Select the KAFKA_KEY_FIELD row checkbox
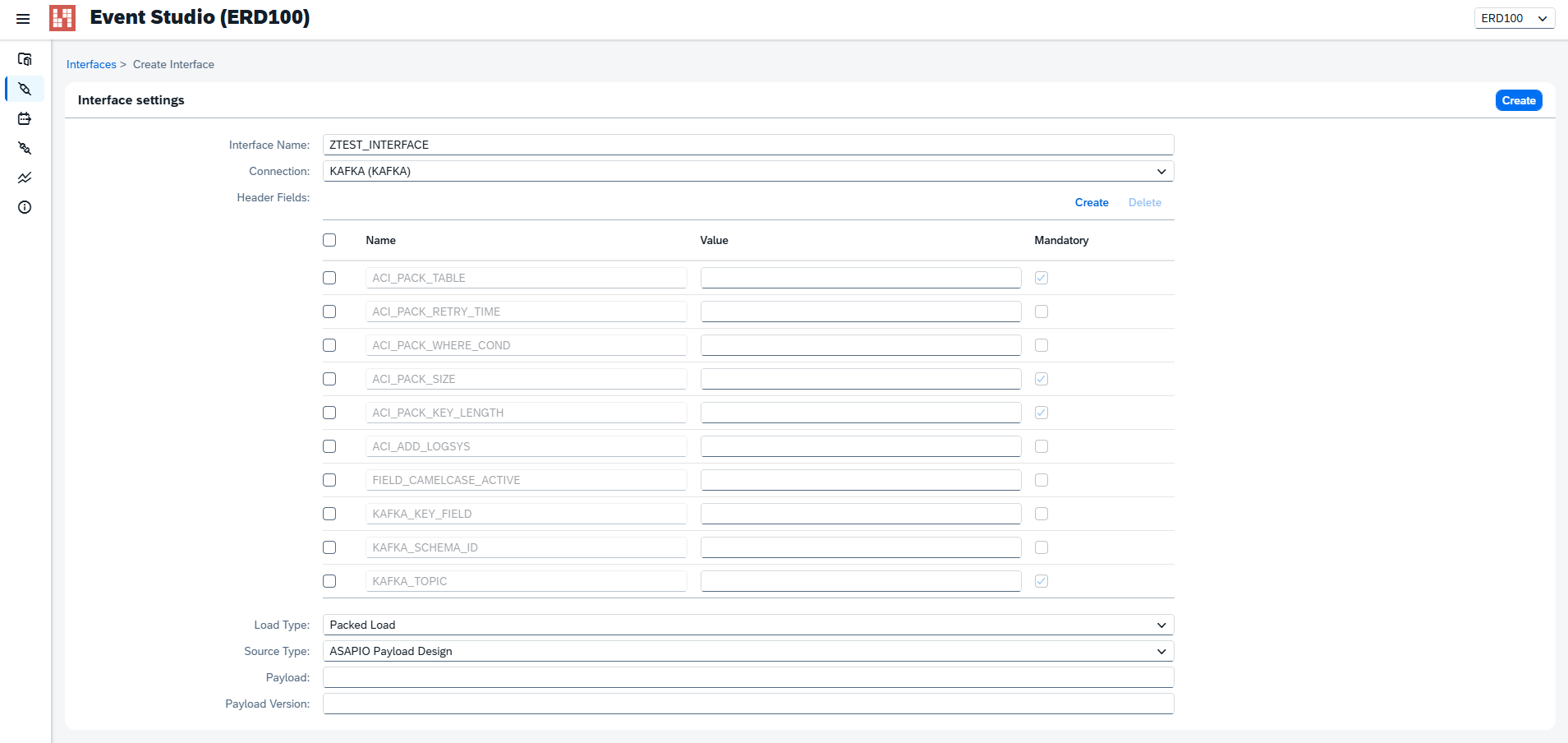The height and width of the screenshot is (743, 1568). [x=329, y=514]
